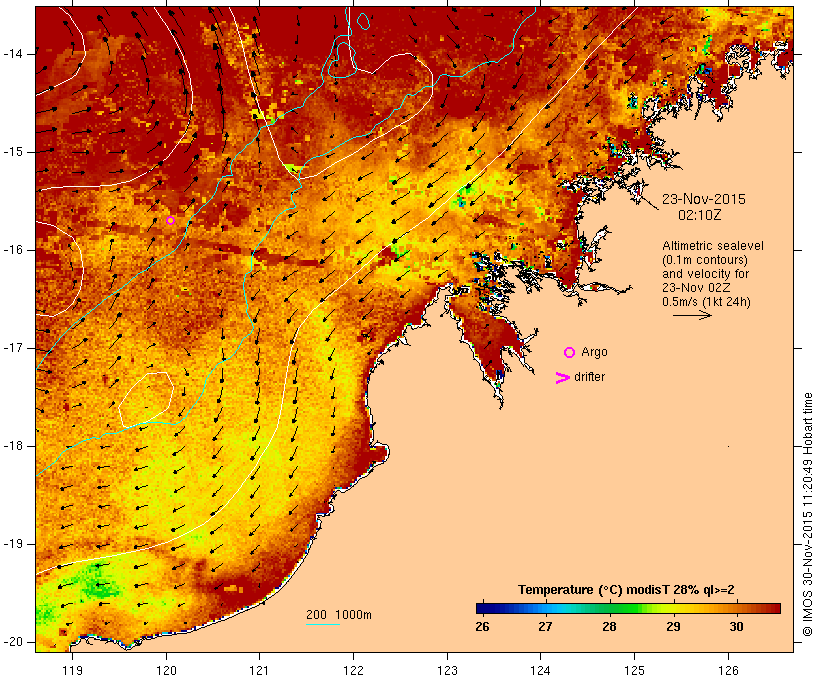Click the longitude label '126'

(x=728, y=670)
